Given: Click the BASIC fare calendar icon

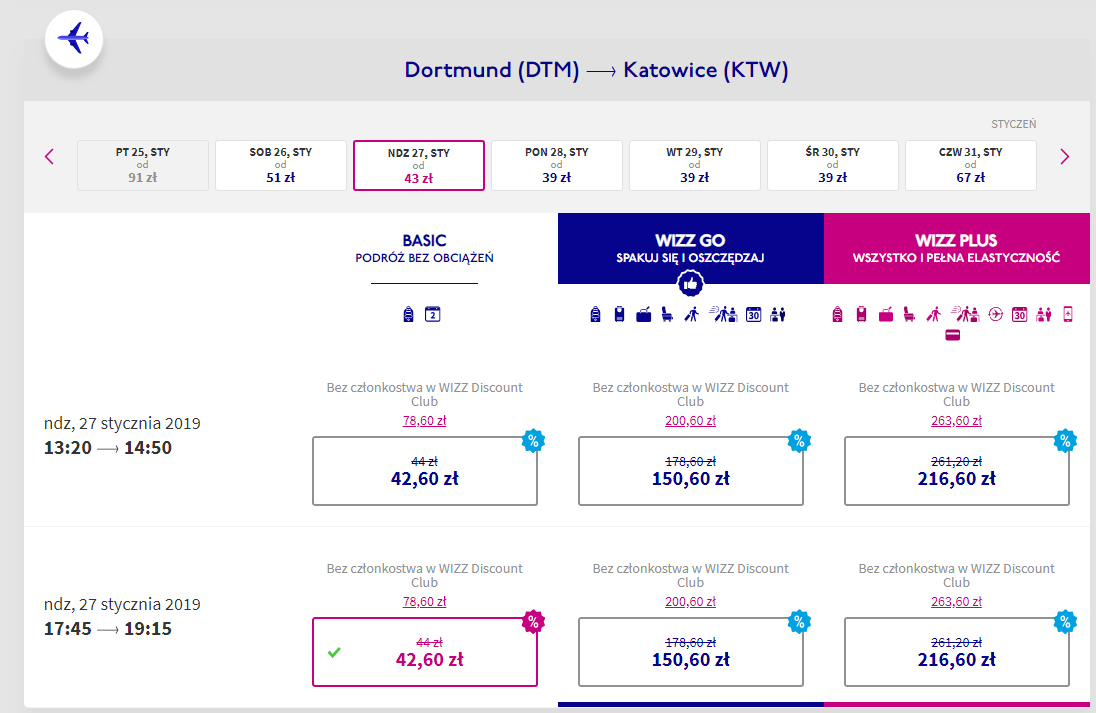Looking at the screenshot, I should 433,314.
